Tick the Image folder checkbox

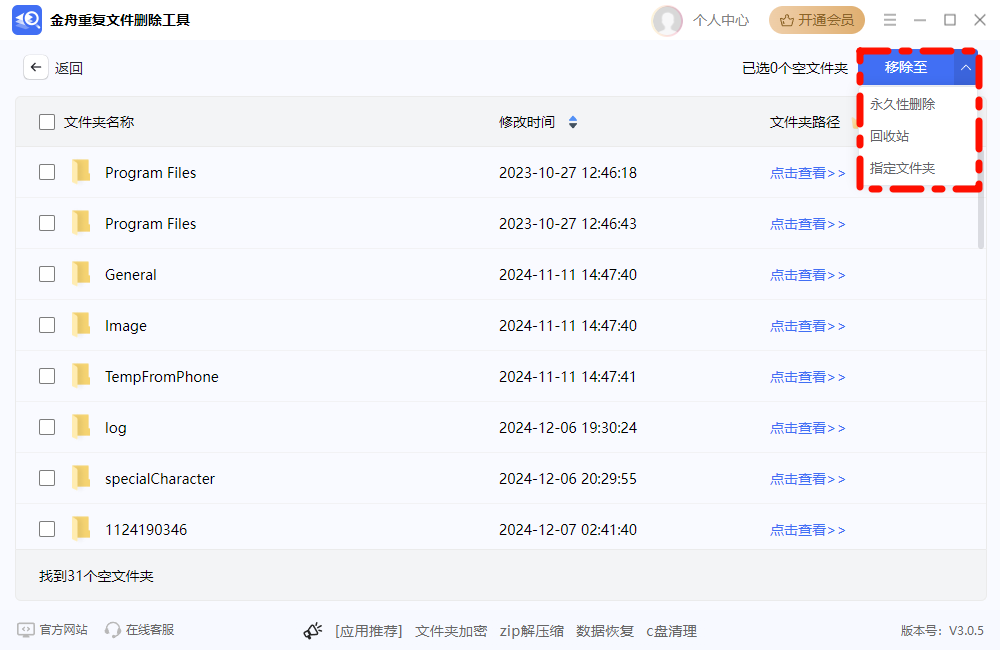pyautogui.click(x=47, y=325)
